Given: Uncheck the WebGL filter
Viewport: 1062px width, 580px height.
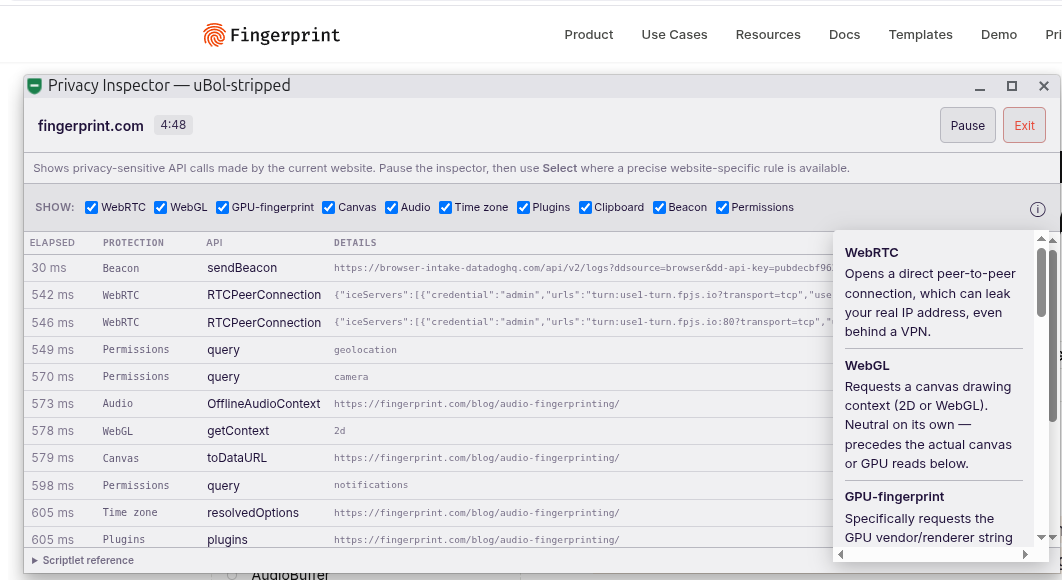Looking at the screenshot, I should coord(161,207).
